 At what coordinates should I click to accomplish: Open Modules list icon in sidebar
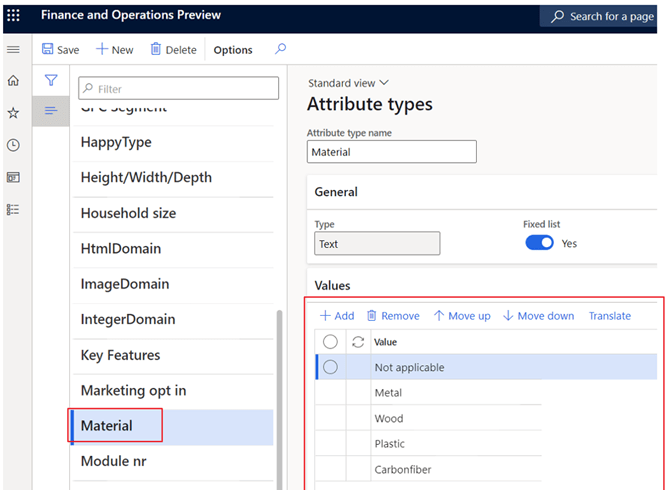click(13, 209)
